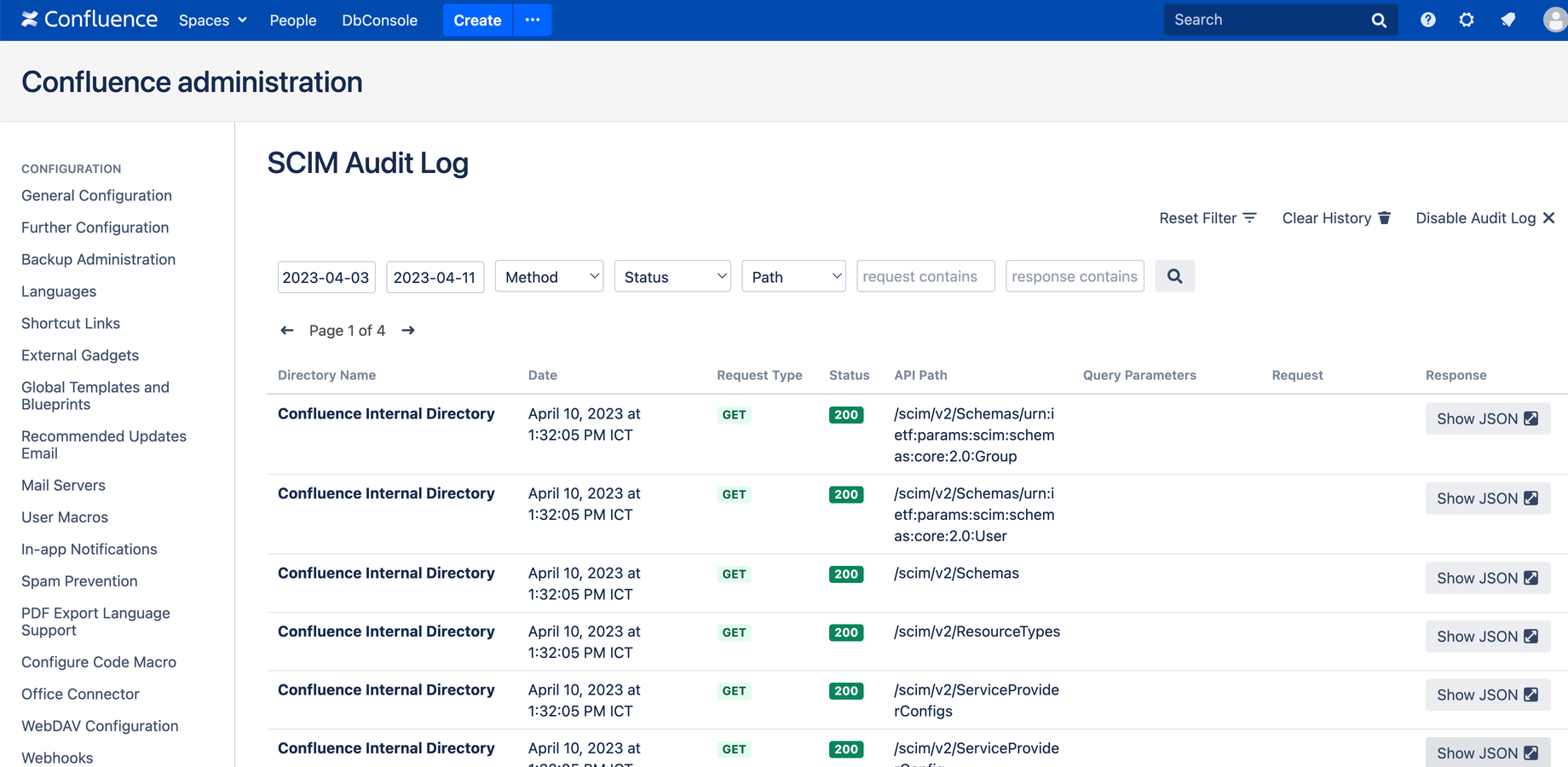Click 'Page 1 of 4' text
The width and height of the screenshot is (1568, 767).
(347, 331)
